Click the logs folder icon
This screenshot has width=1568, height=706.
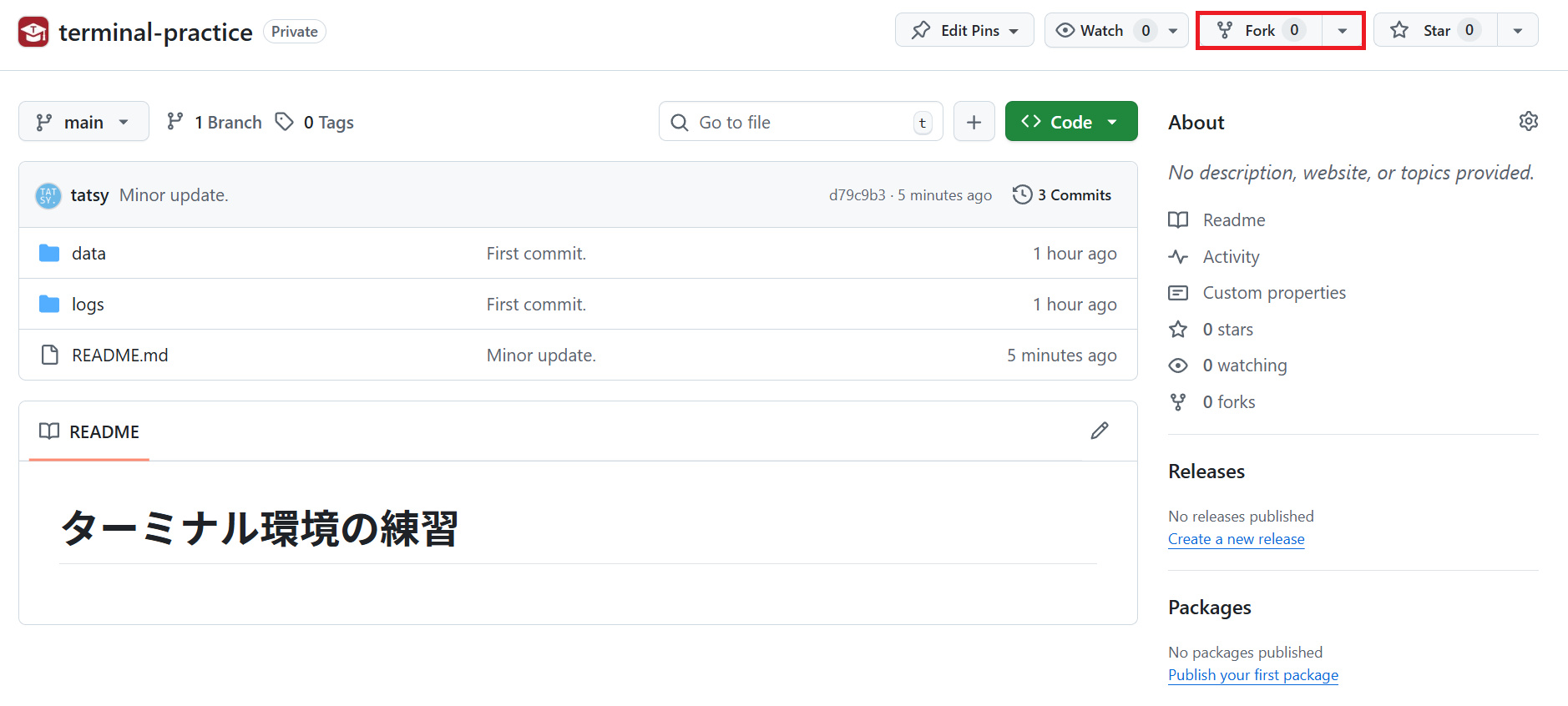[49, 304]
